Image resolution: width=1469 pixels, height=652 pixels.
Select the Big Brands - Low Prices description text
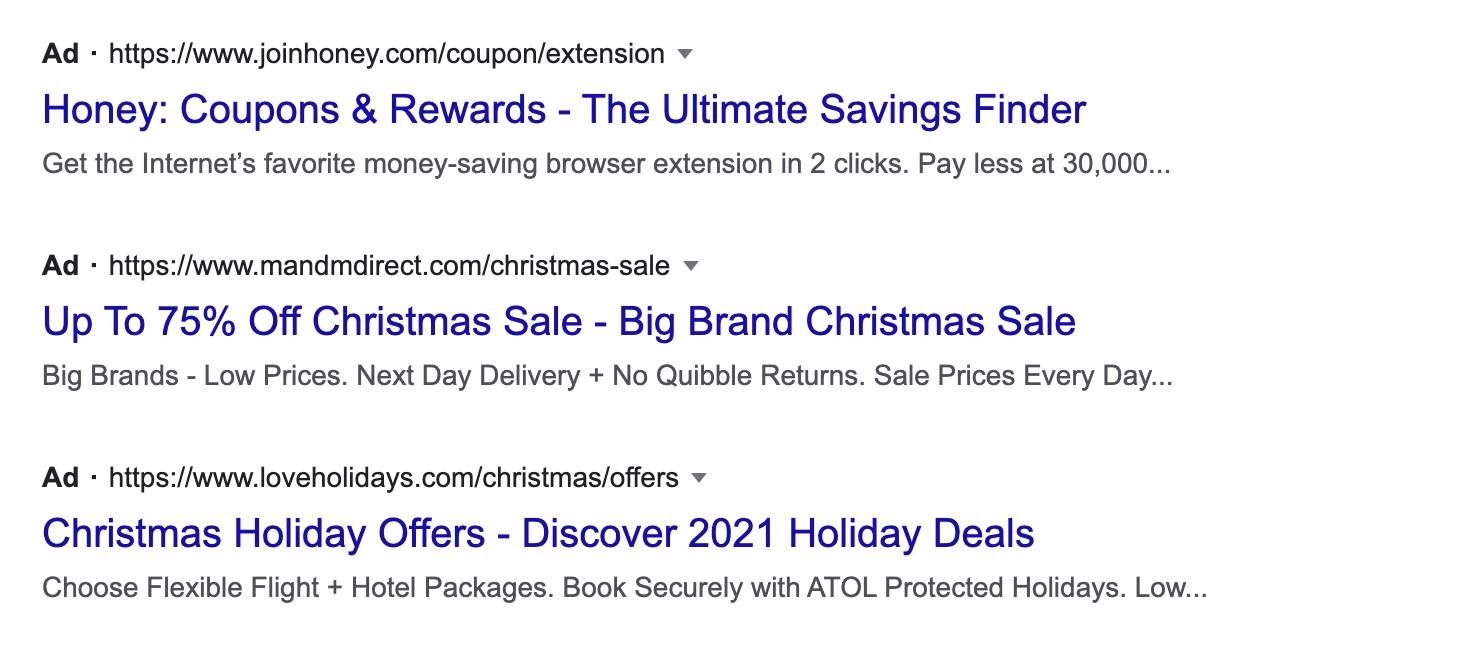coord(607,376)
